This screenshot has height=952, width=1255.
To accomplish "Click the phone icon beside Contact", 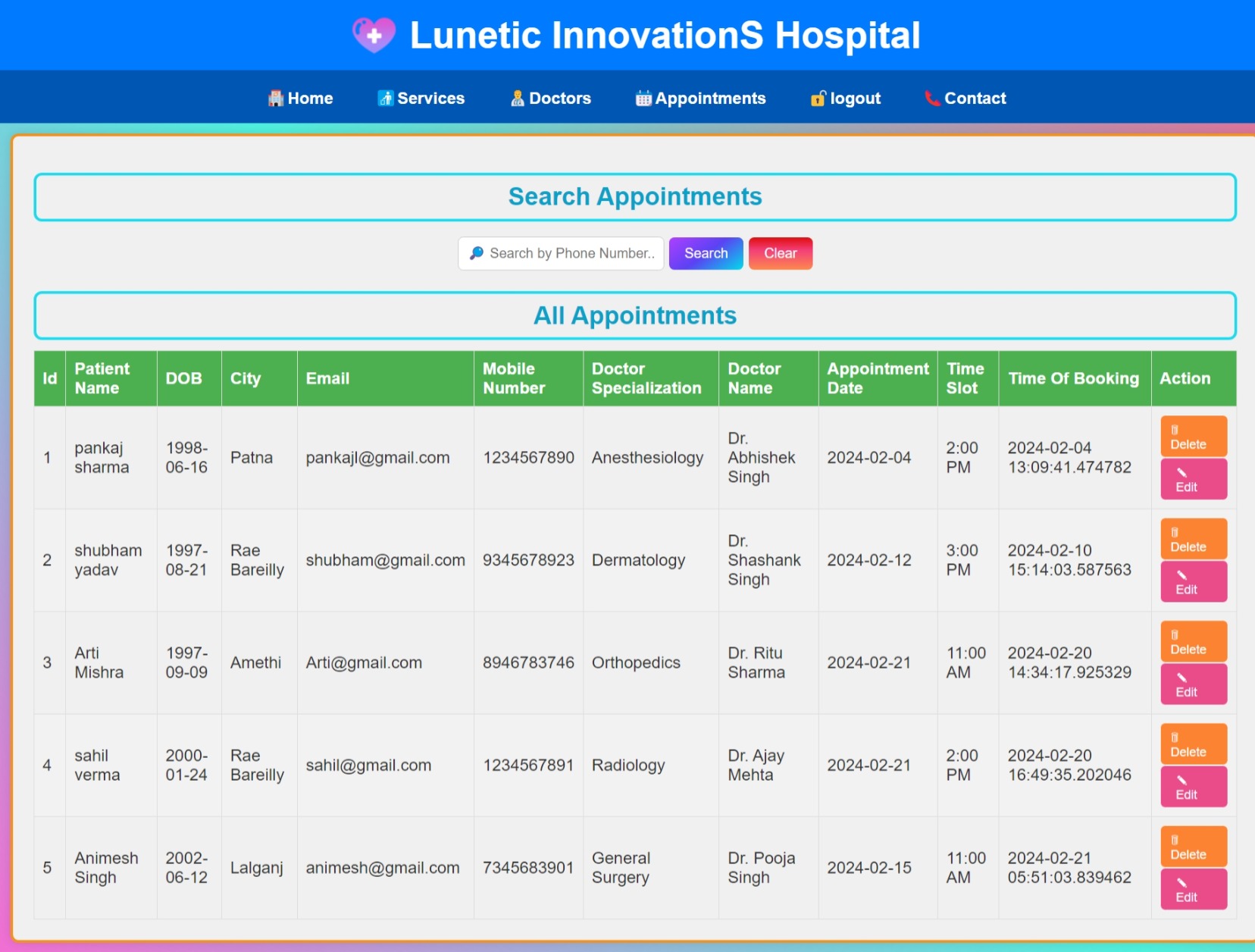I will coord(932,99).
